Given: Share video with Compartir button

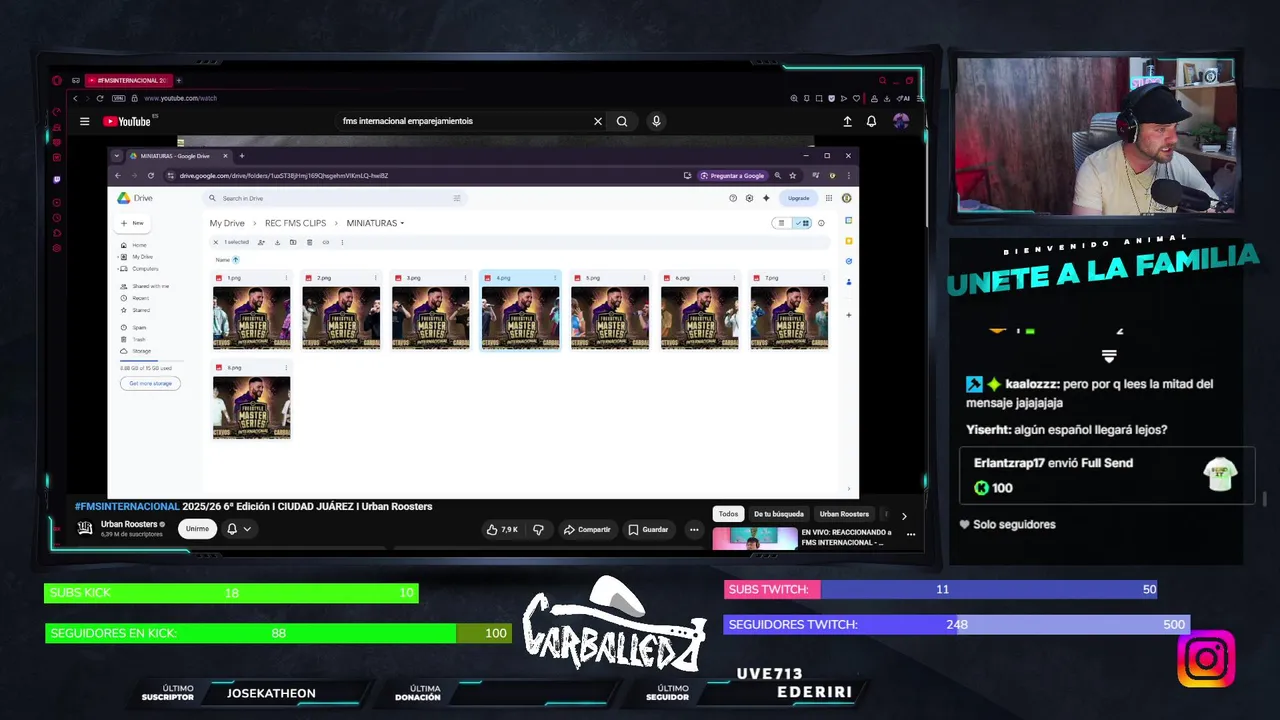Looking at the screenshot, I should [587, 529].
